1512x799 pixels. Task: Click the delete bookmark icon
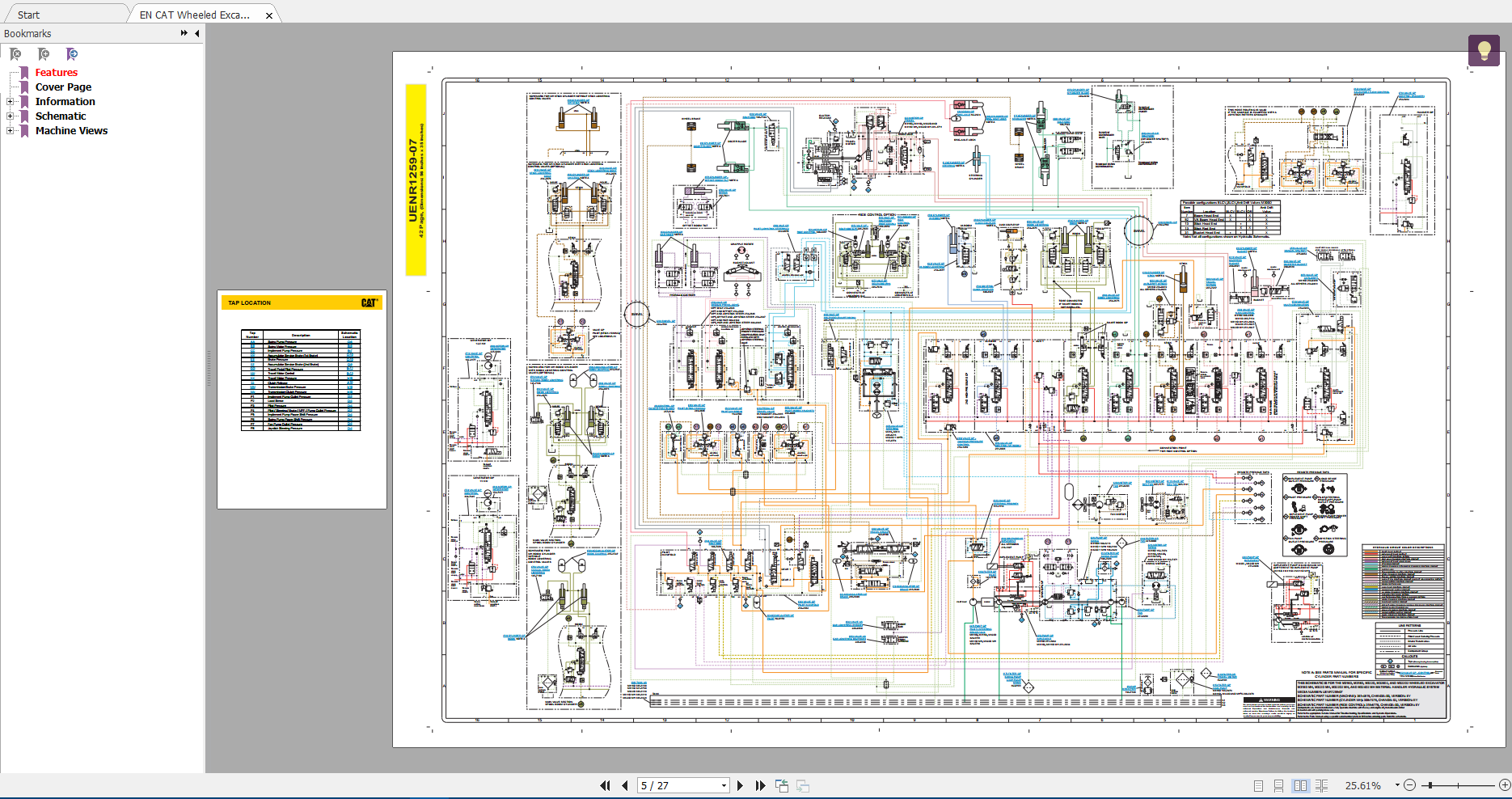pyautogui.click(x=15, y=54)
